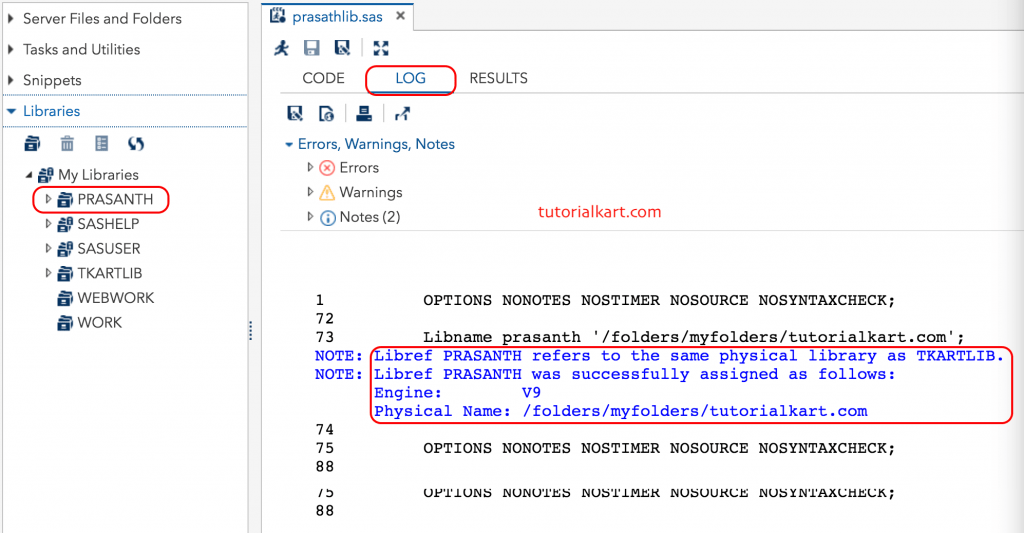Click the prasathlib.sas file icon on the tab
The height and width of the screenshot is (533, 1024).
coord(278,15)
